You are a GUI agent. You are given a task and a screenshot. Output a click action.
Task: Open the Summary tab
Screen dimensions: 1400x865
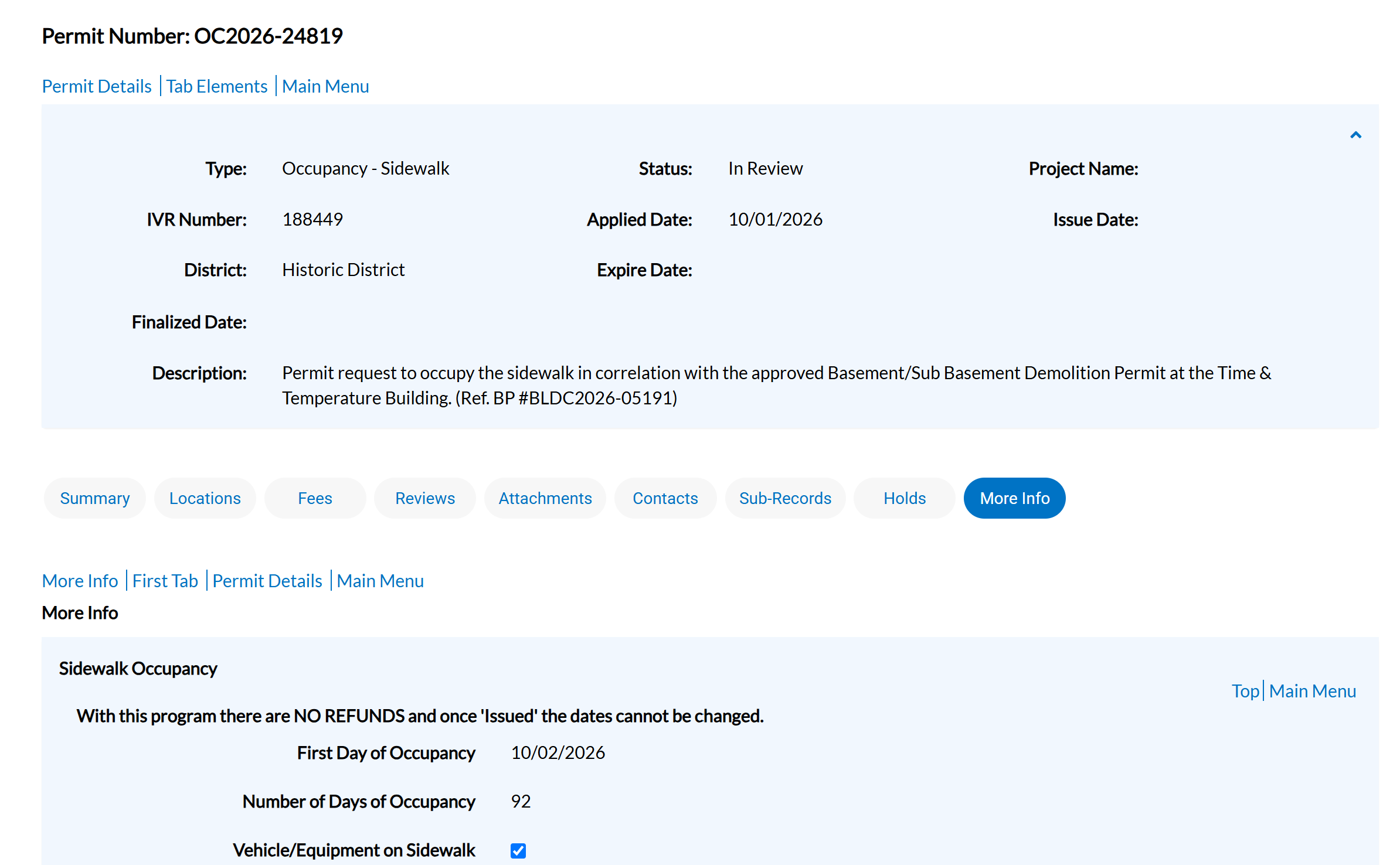click(95, 498)
